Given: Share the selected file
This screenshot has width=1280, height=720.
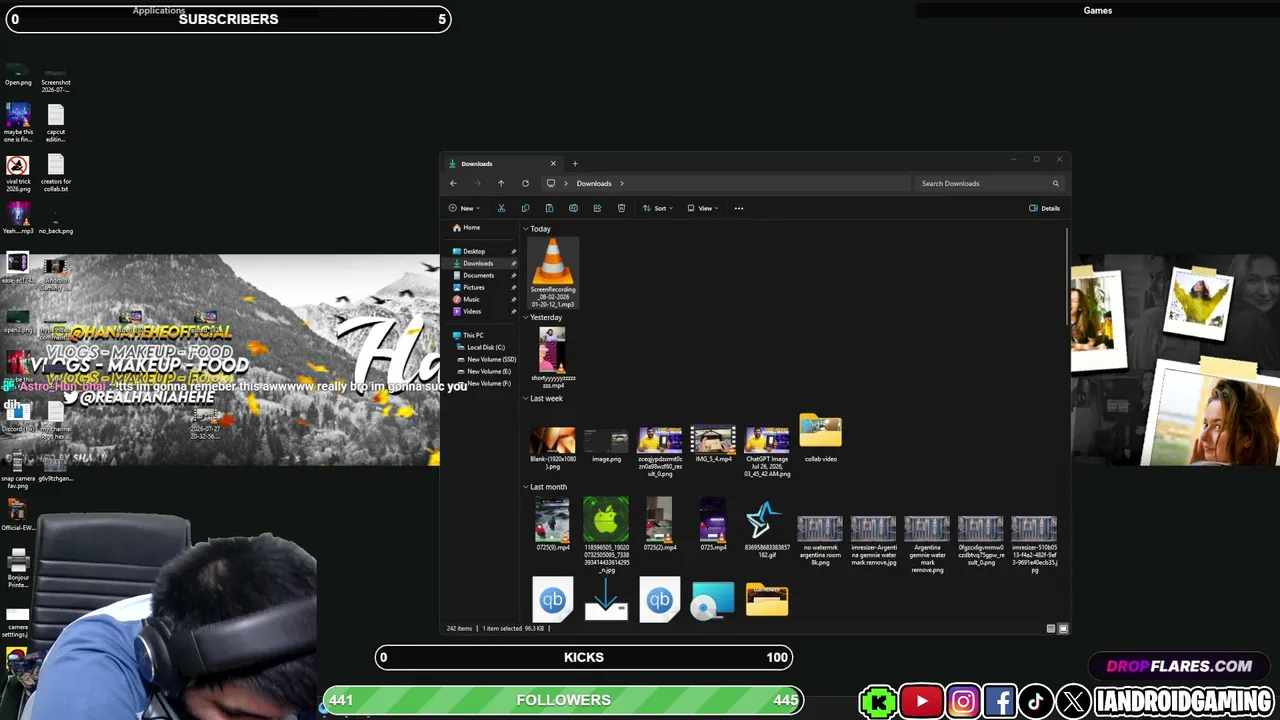Looking at the screenshot, I should click(x=597, y=208).
